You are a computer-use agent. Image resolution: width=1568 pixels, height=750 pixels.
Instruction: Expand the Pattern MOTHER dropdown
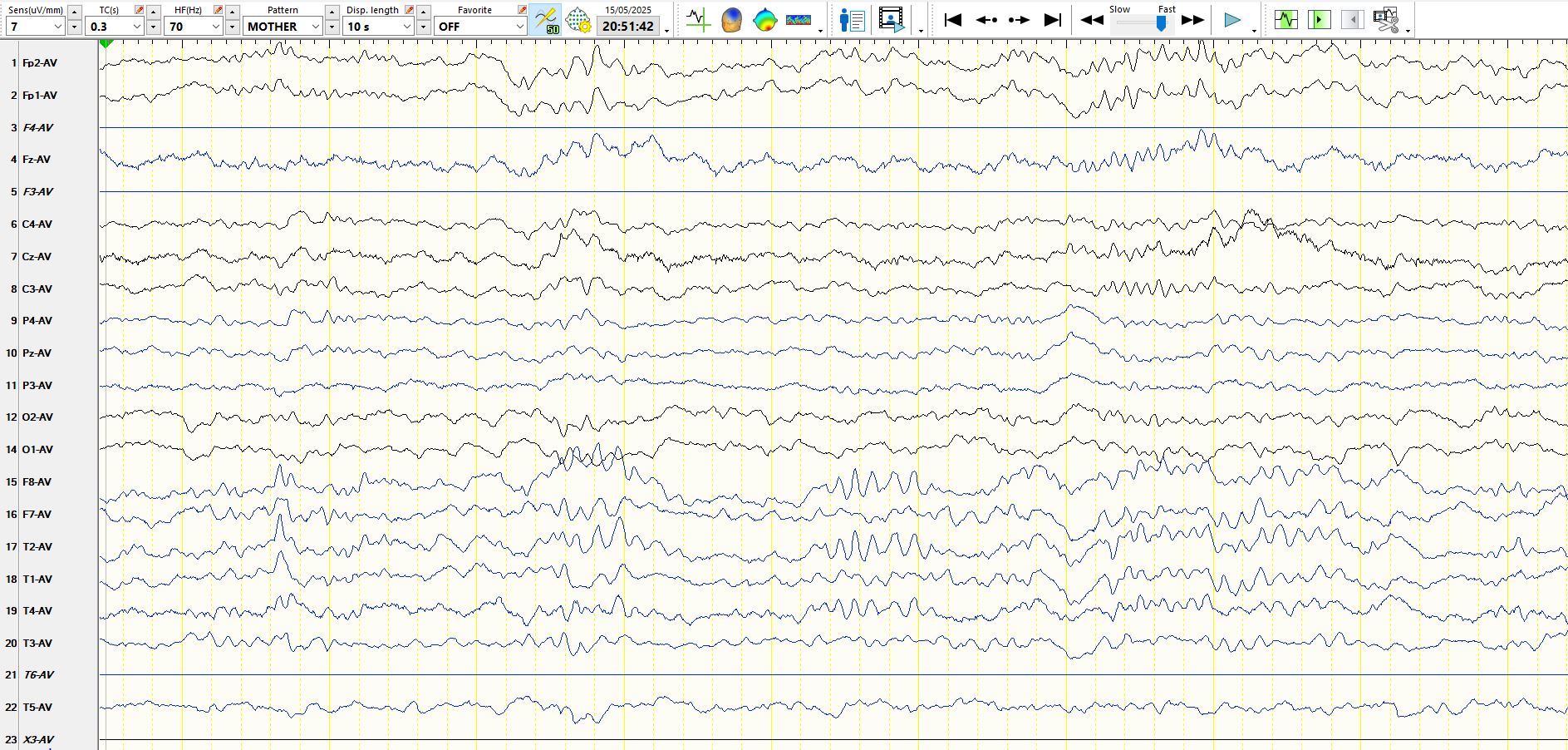click(283, 27)
